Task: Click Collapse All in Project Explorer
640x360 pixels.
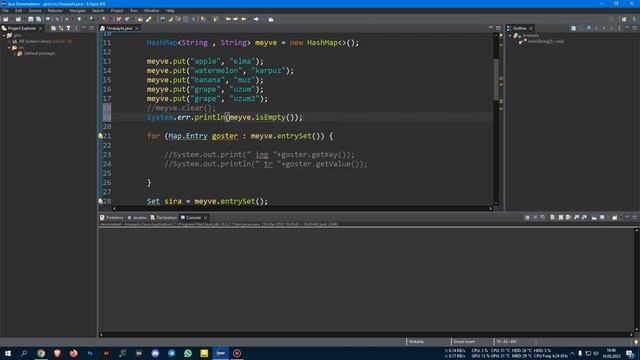Action: click(53, 28)
